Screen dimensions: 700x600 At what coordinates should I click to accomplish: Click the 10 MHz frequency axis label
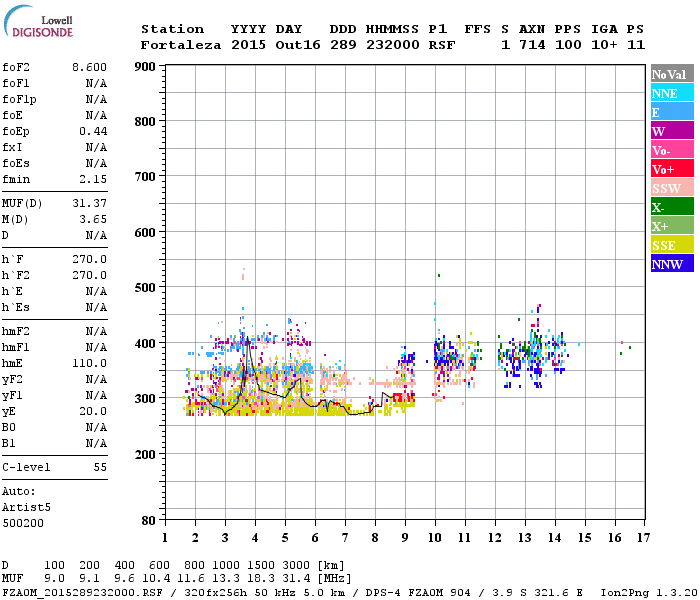(x=435, y=538)
